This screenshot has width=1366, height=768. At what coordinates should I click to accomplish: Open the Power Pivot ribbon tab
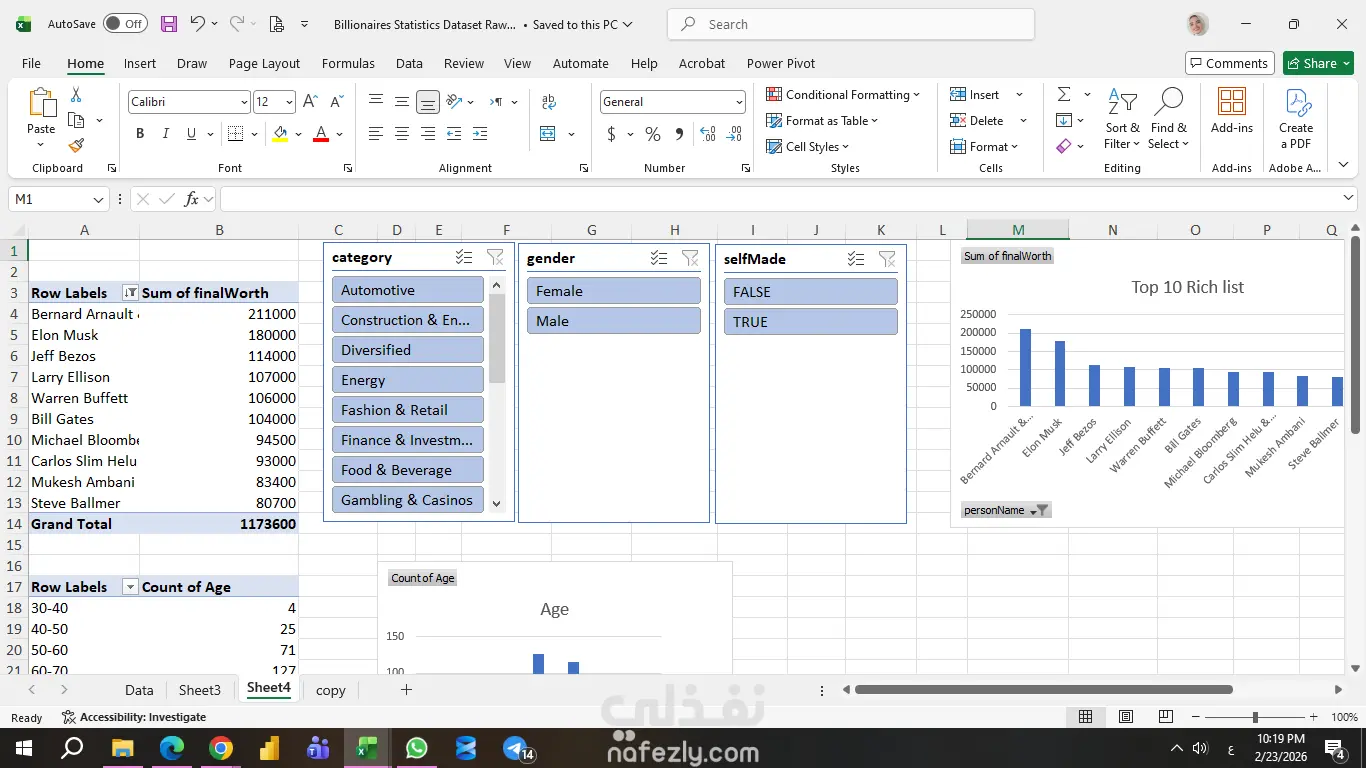pos(781,63)
